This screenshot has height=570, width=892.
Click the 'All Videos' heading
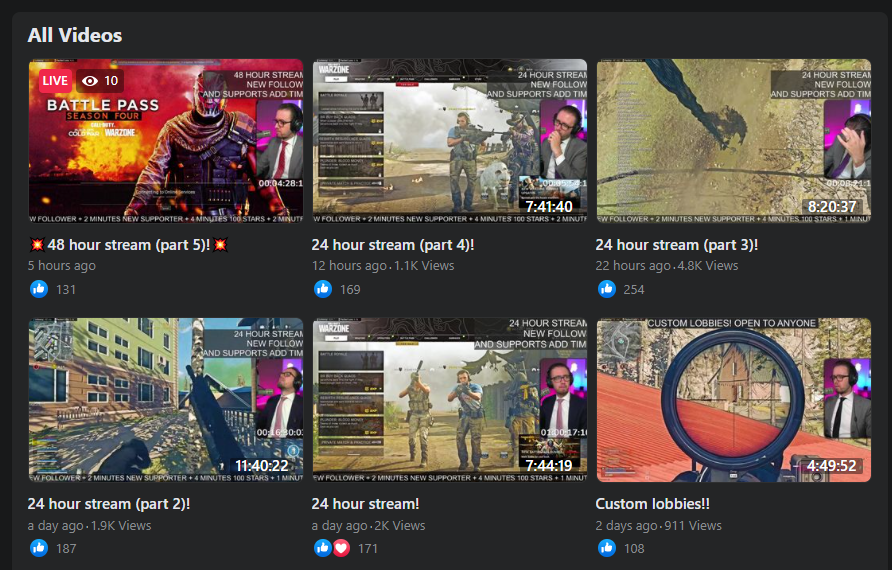tap(75, 35)
